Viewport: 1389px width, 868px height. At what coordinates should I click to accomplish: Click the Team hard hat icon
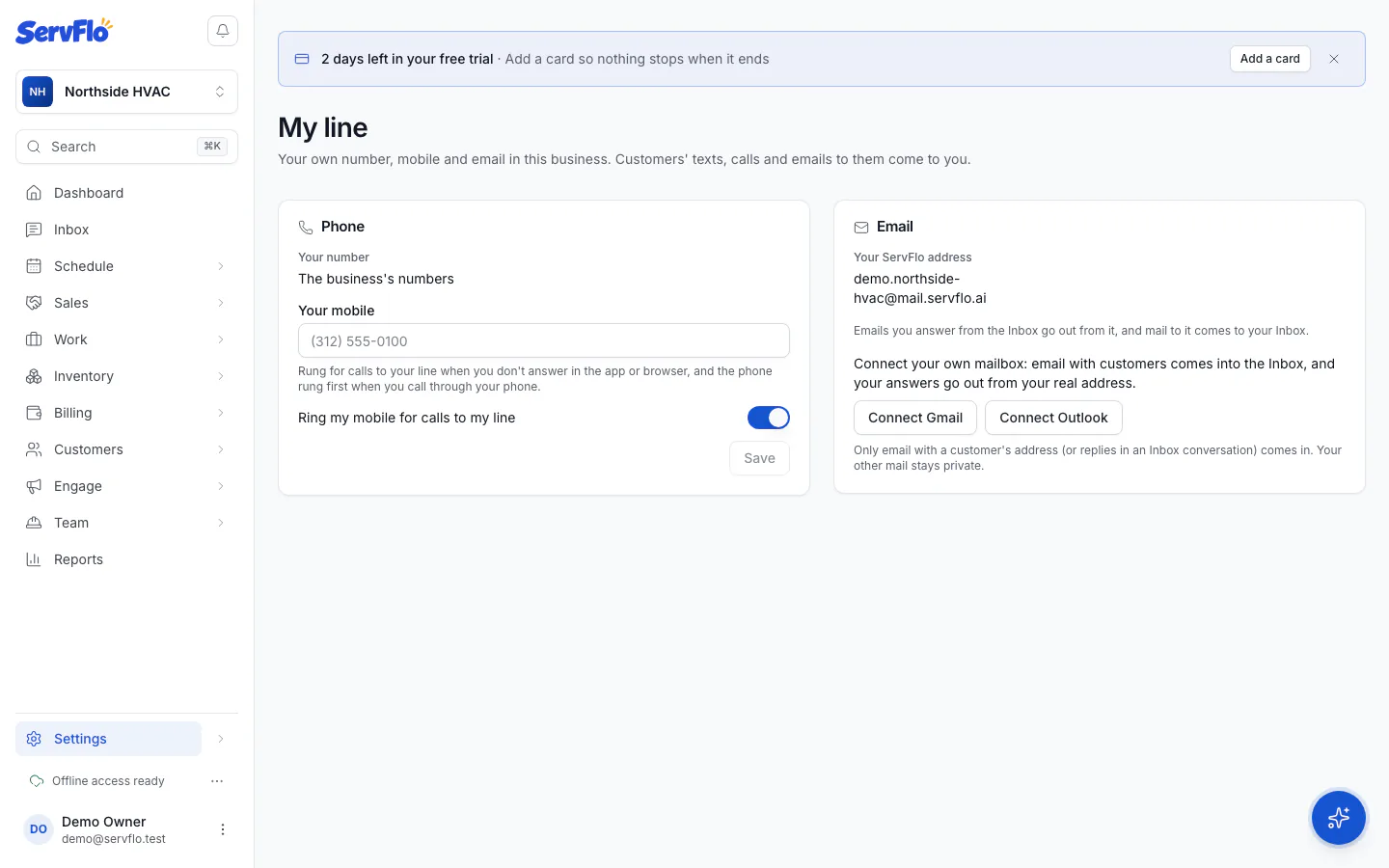pos(34,523)
